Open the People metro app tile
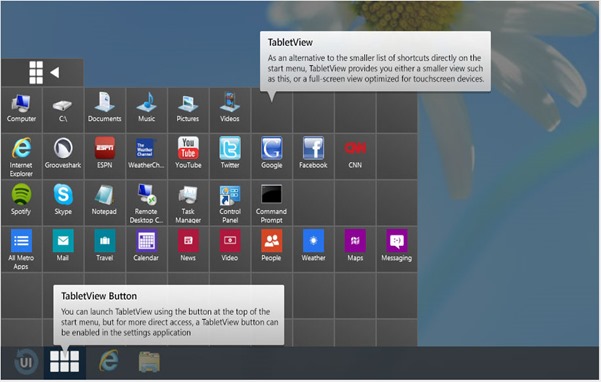This screenshot has width=601, height=382. pos(271,249)
